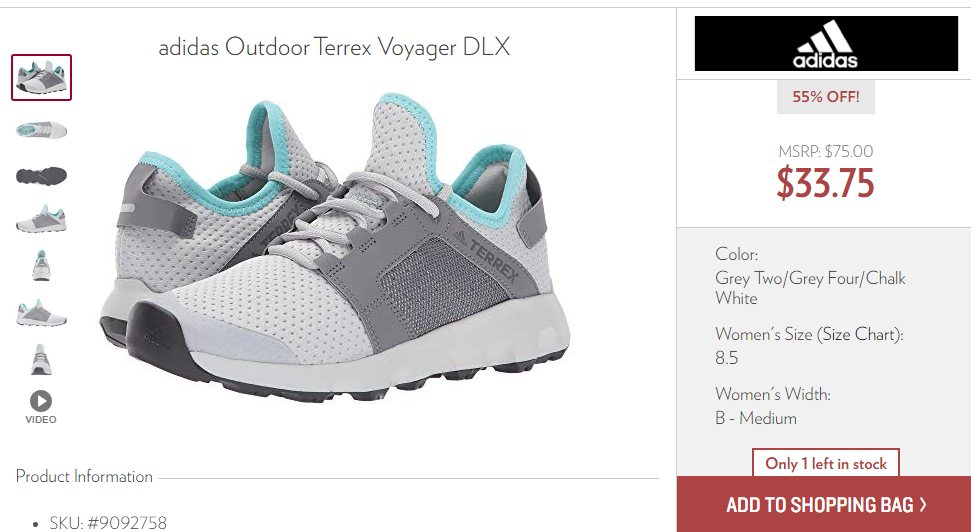Open the side profile thumbnail below the outsole
The image size is (971, 532).
click(x=41, y=219)
